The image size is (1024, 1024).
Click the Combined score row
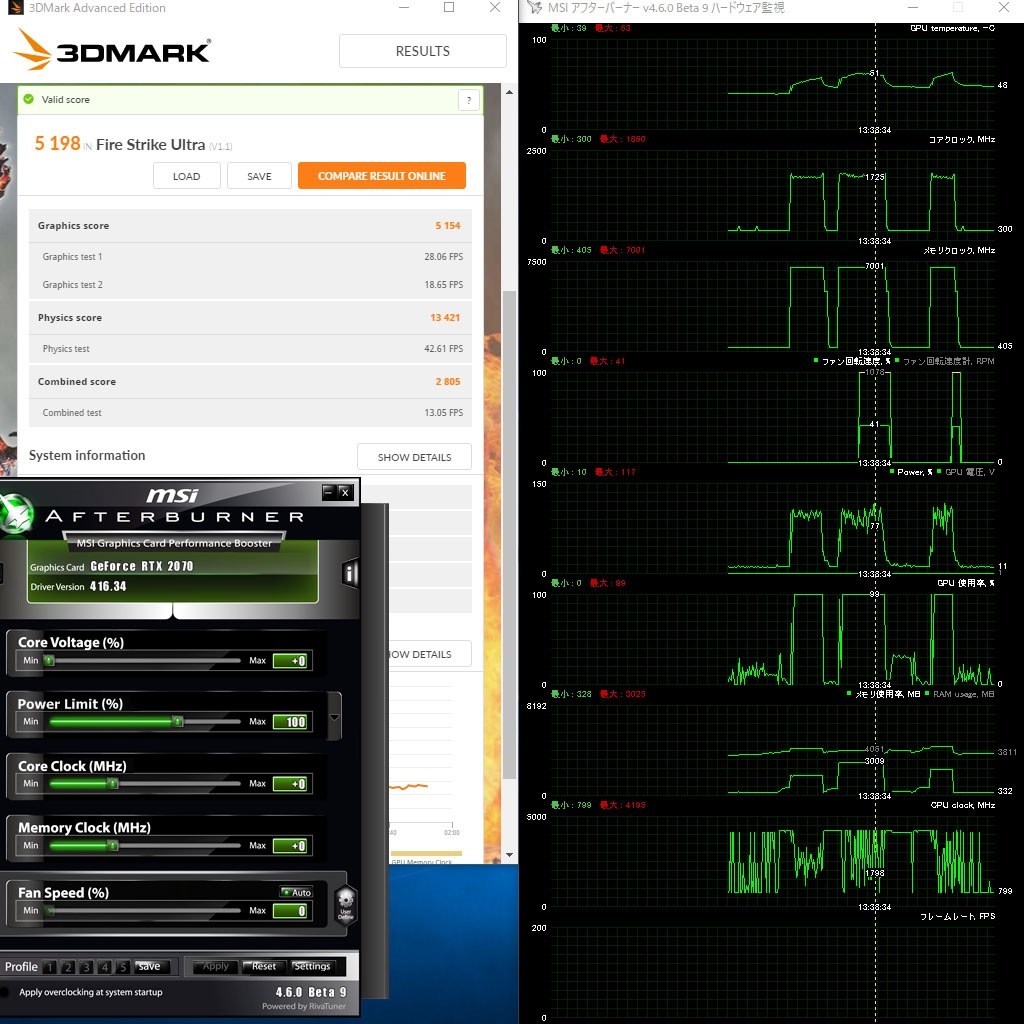tap(250, 382)
